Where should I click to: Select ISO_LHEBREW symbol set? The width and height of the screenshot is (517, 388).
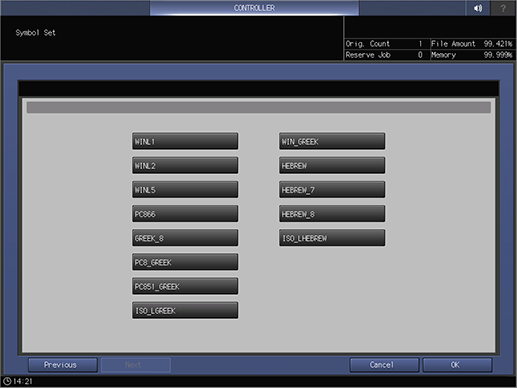(332, 238)
